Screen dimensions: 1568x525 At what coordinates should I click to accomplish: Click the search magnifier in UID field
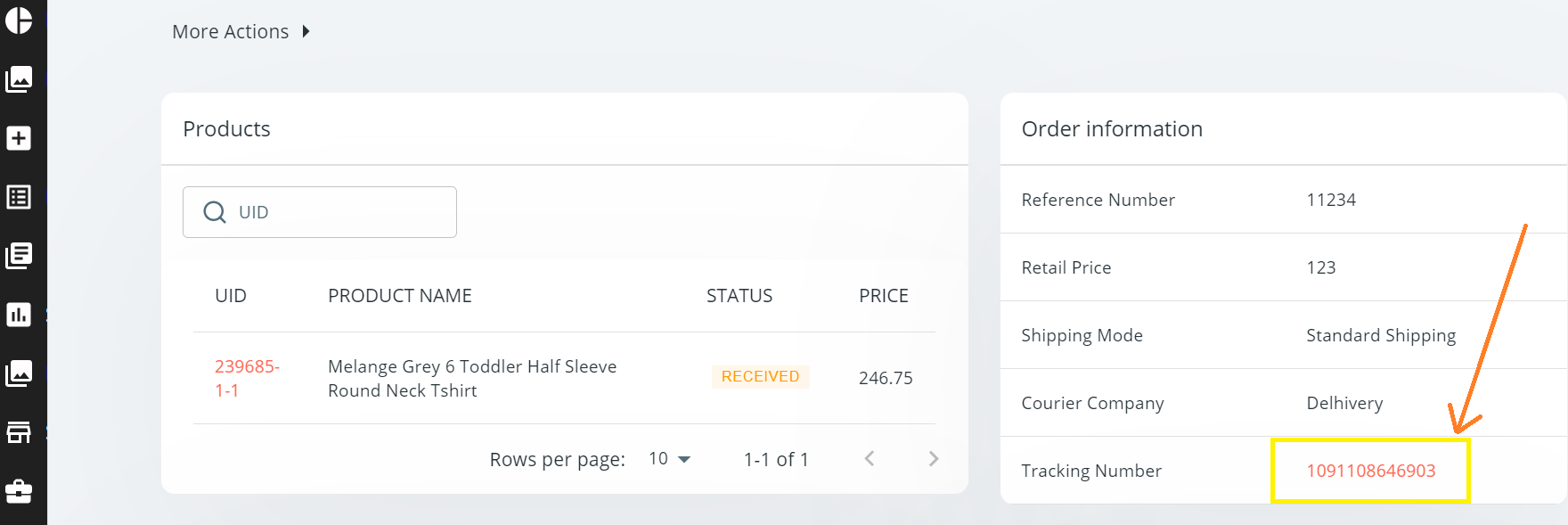[215, 212]
